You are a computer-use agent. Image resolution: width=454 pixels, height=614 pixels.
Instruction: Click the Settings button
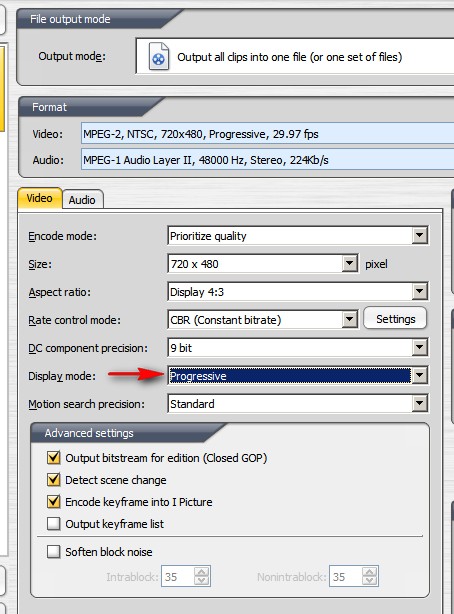pyautogui.click(x=395, y=319)
